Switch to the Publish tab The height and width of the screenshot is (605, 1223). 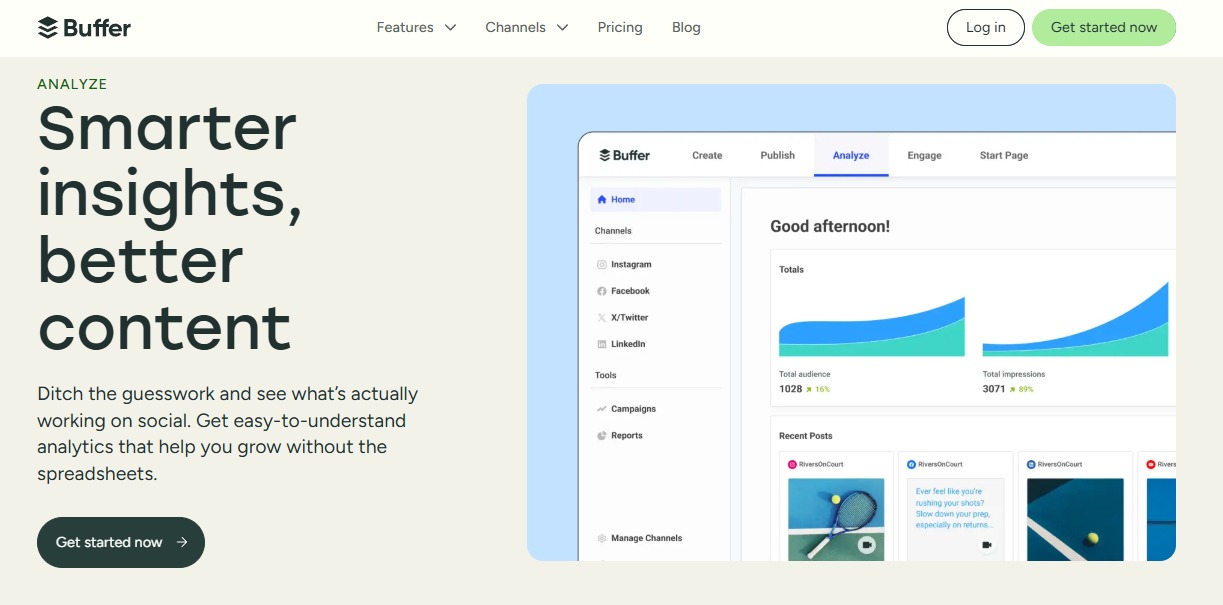[x=777, y=155]
